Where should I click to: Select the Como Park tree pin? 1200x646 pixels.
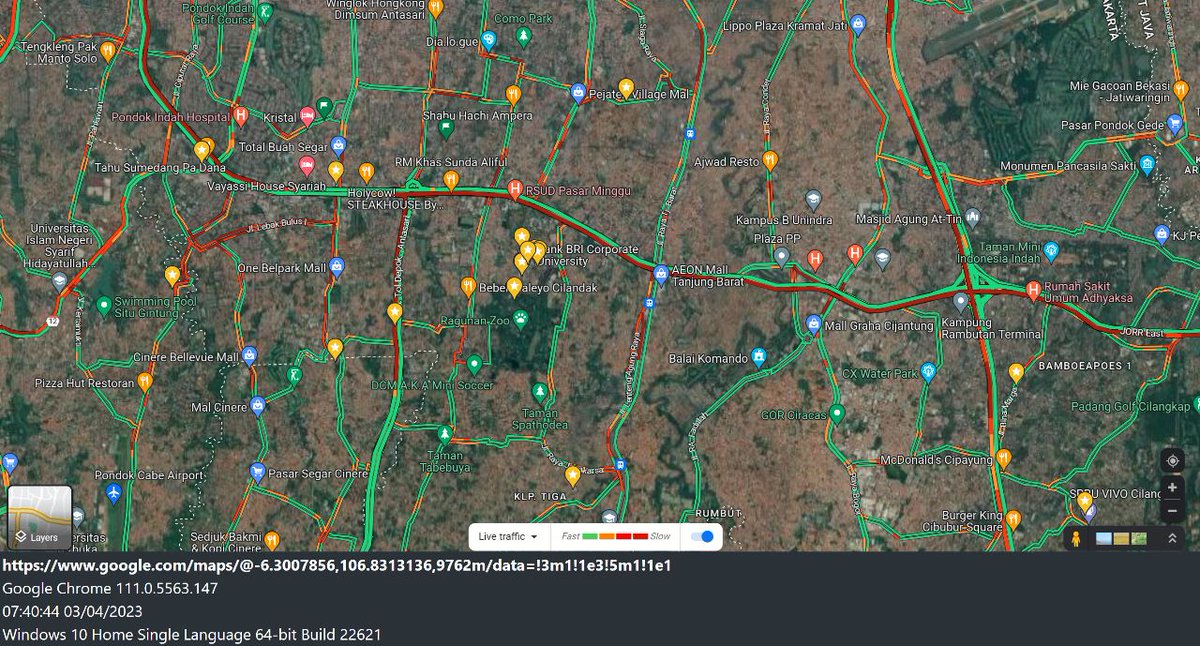pyautogui.click(x=523, y=37)
